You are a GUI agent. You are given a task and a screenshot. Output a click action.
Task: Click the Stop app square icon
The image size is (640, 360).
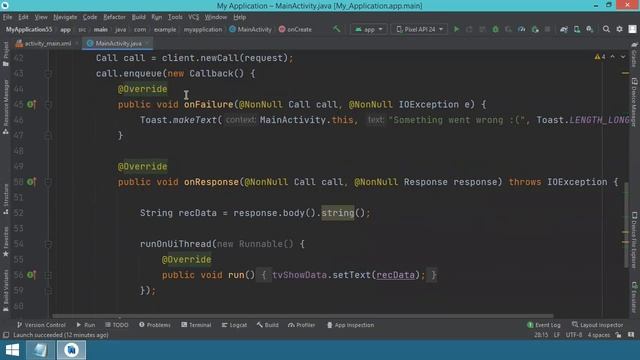click(547, 29)
